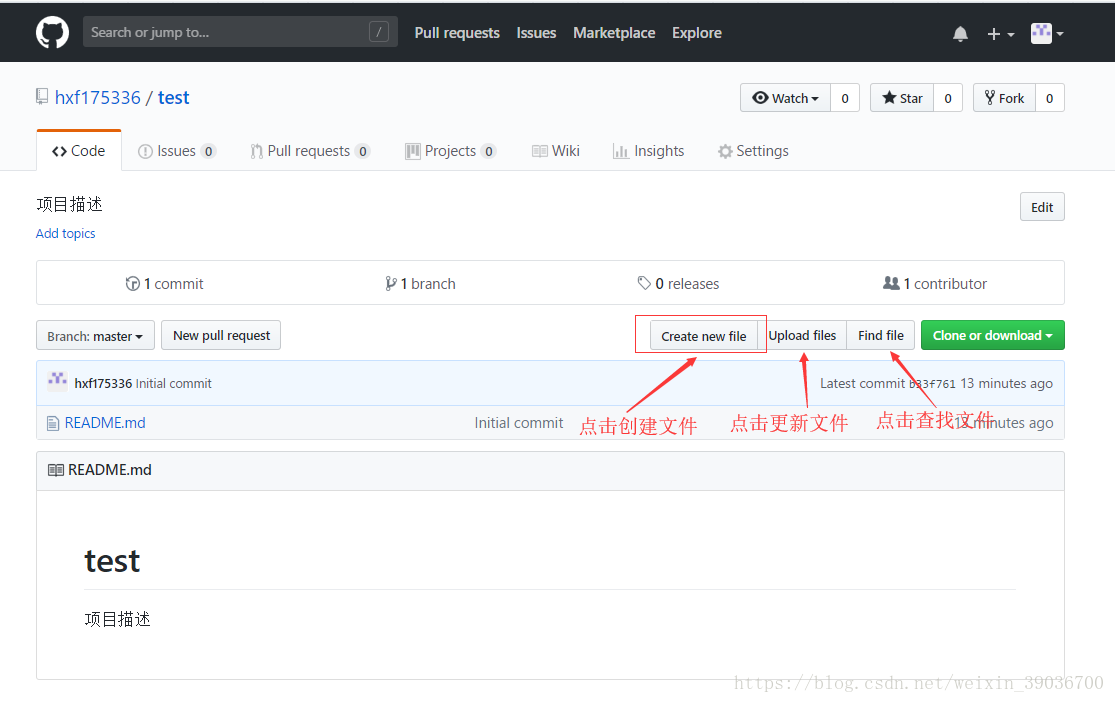Click the watchers count next to Watch
The image size is (1115, 703).
point(845,98)
